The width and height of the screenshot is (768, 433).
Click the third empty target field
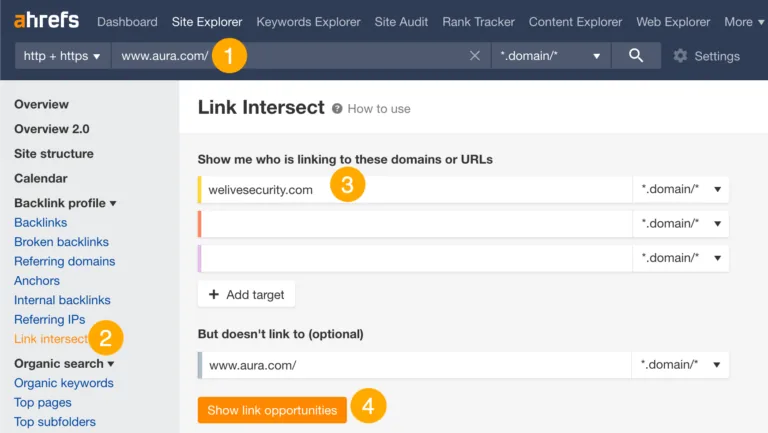[x=415, y=258]
